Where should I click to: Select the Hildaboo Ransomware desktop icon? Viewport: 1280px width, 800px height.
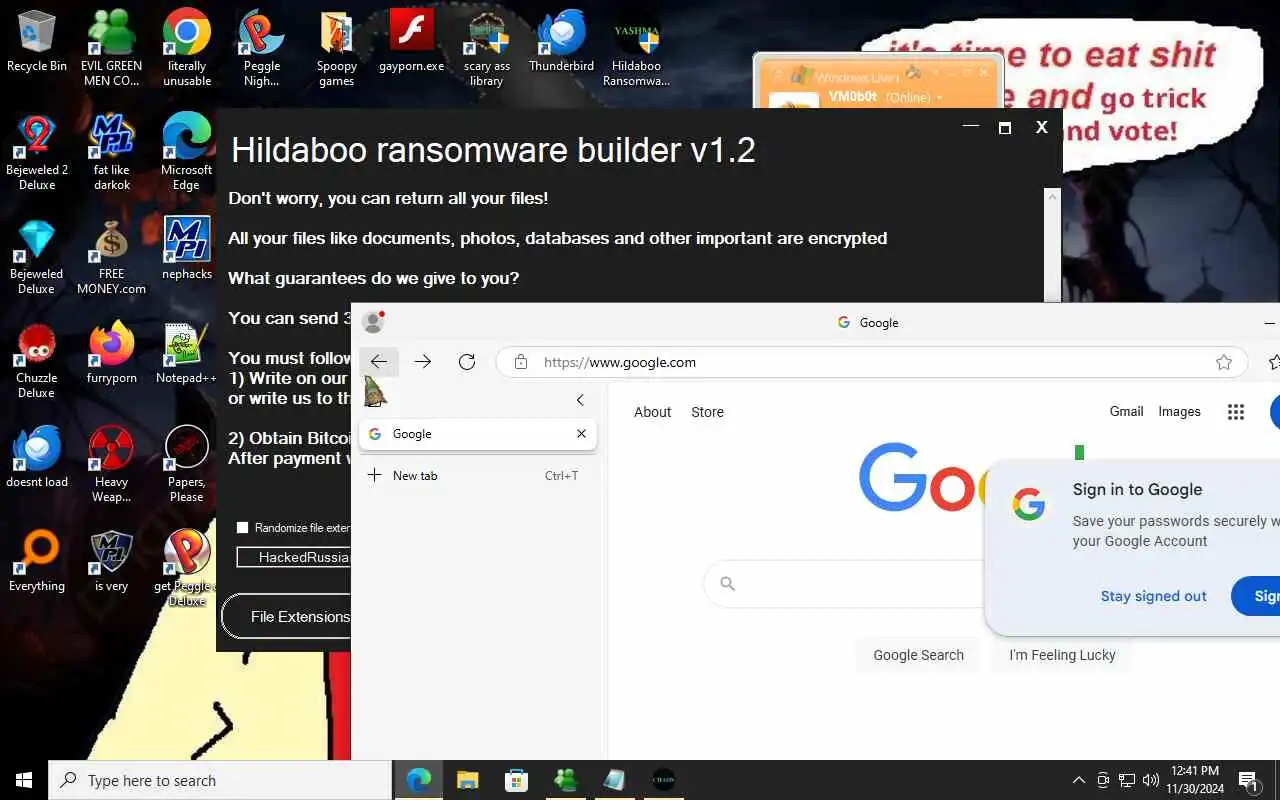(637, 48)
